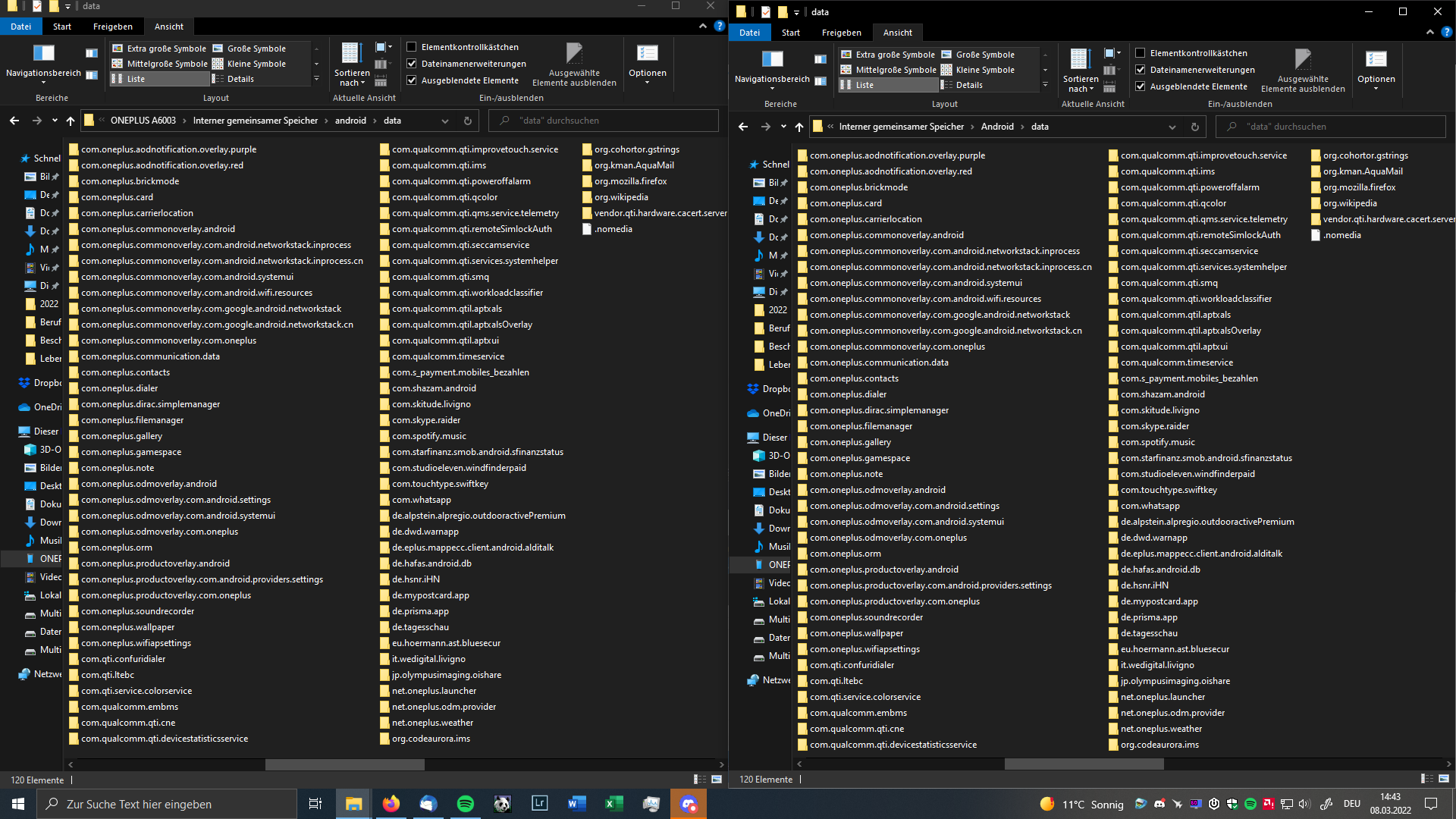Viewport: 1456px width, 819px height.
Task: Click 'Android' breadcrumb in right window
Action: (x=997, y=127)
